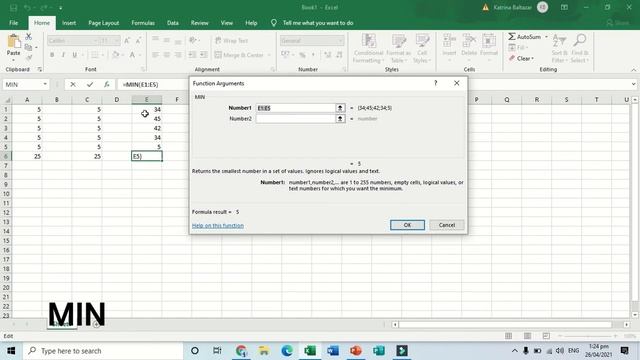640x360 pixels.
Task: Click the Insert Function fx icon
Action: coord(107,84)
